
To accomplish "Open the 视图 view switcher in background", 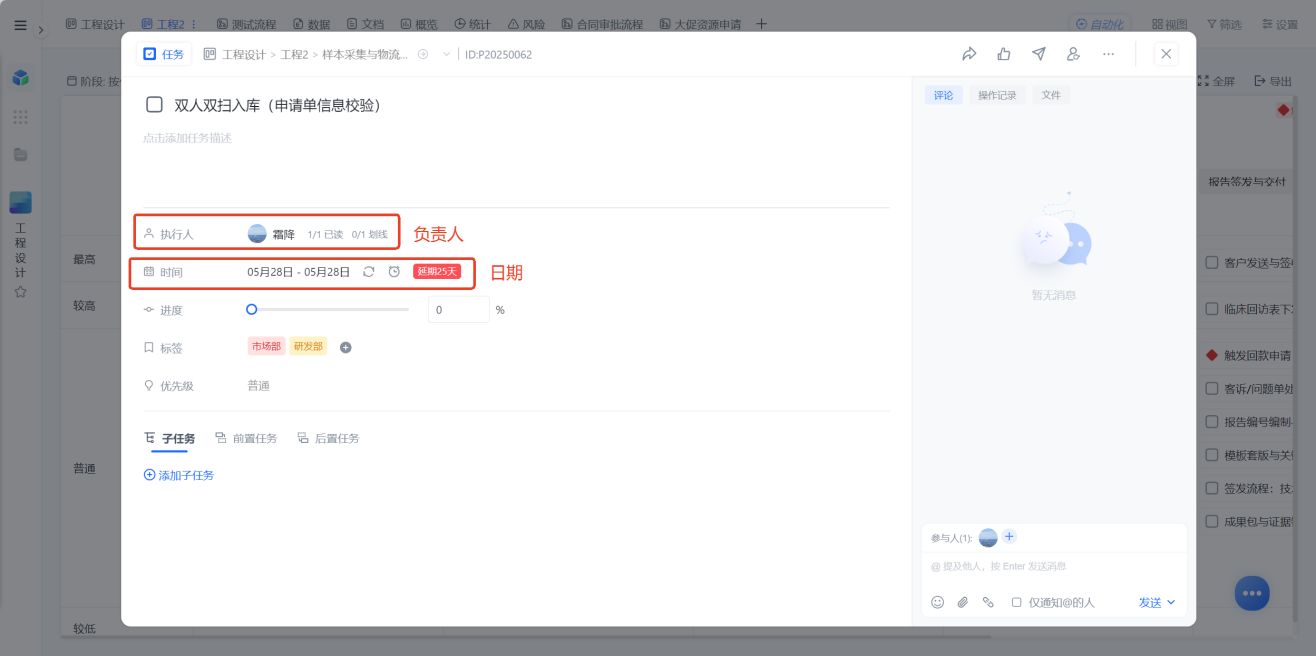I will 1169,24.
